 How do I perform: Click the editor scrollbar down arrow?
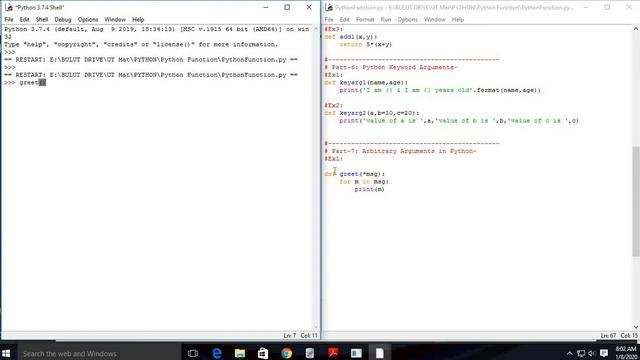coord(636,327)
